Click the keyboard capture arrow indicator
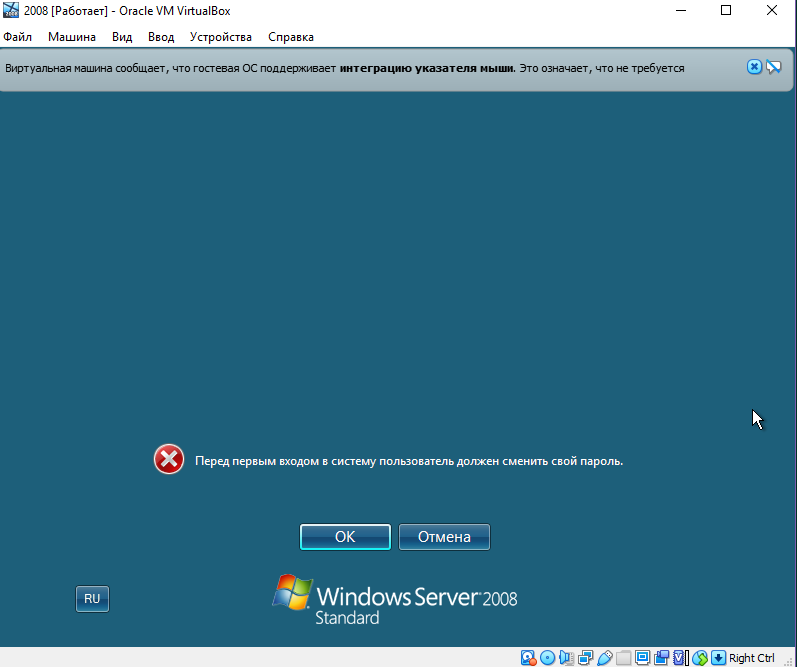 tap(718, 658)
